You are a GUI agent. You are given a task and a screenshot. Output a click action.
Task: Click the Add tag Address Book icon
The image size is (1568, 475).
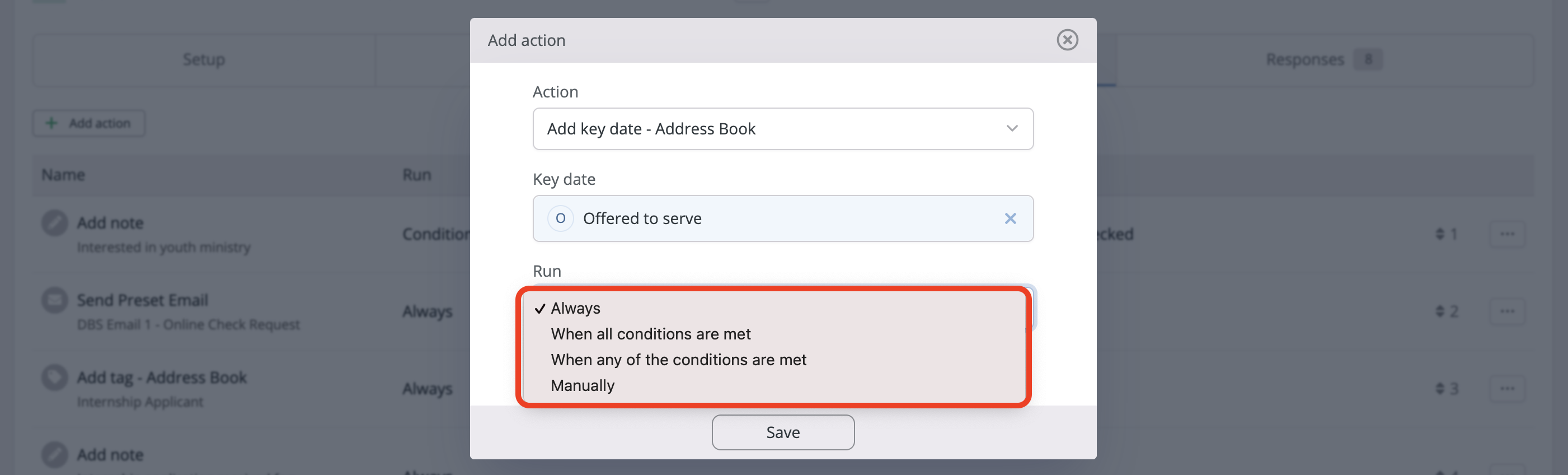[x=54, y=378]
